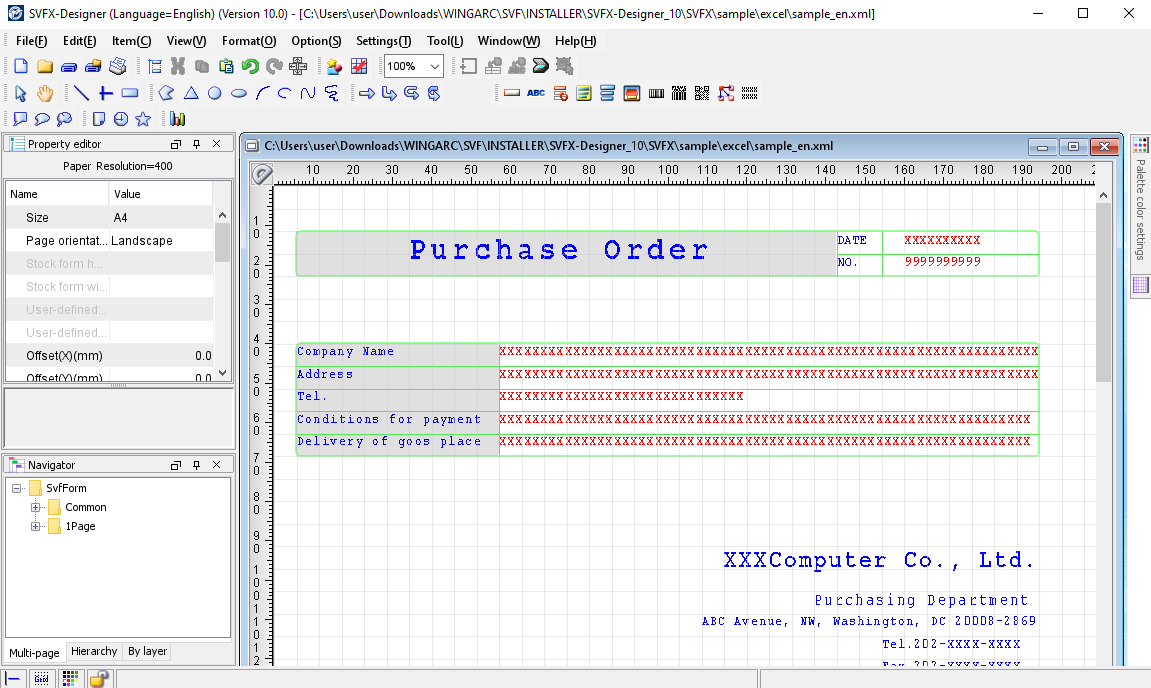1151x688 pixels.
Task: Toggle the lock icon in status bar
Action: (98, 678)
